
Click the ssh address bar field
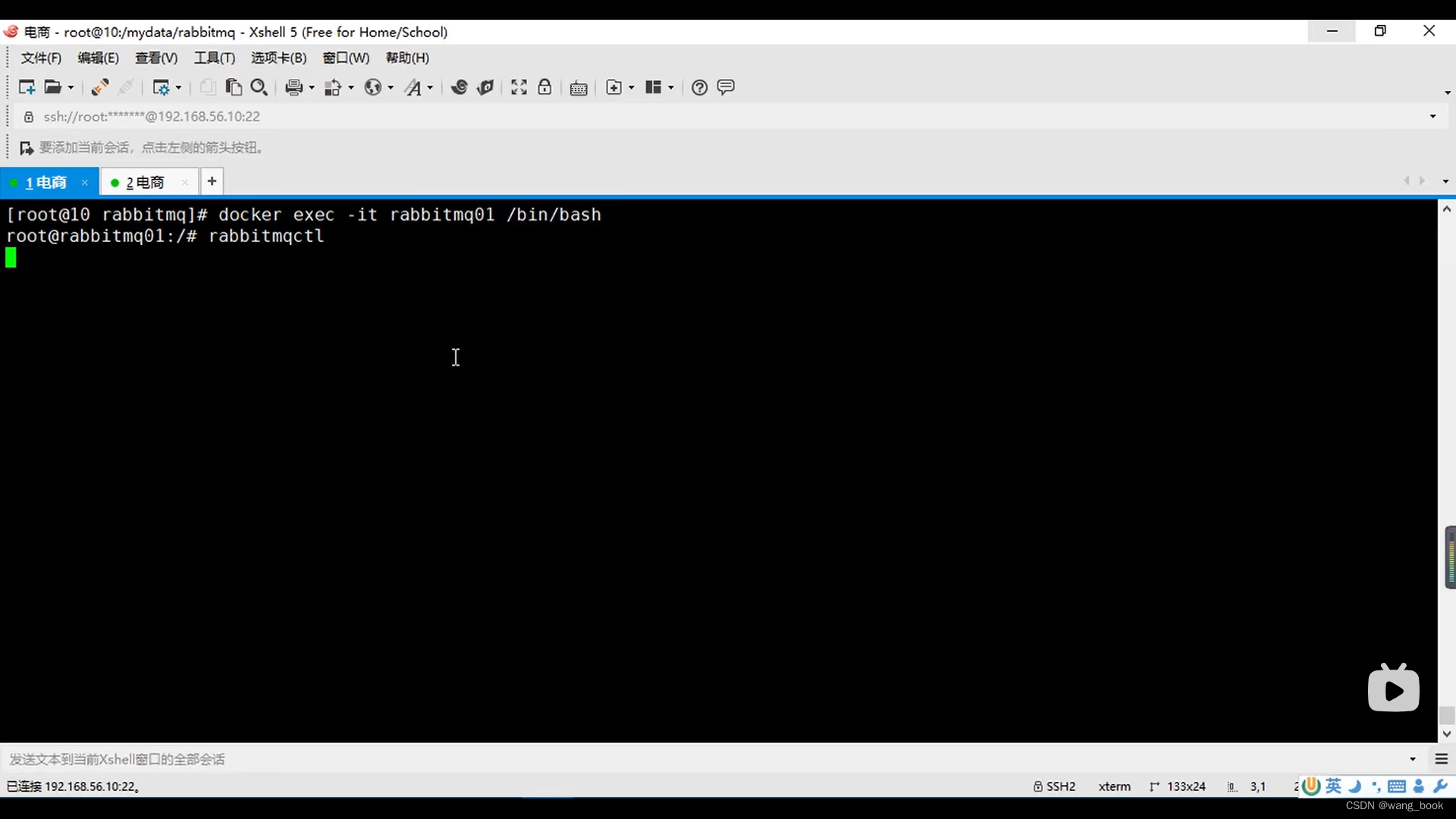pos(728,117)
